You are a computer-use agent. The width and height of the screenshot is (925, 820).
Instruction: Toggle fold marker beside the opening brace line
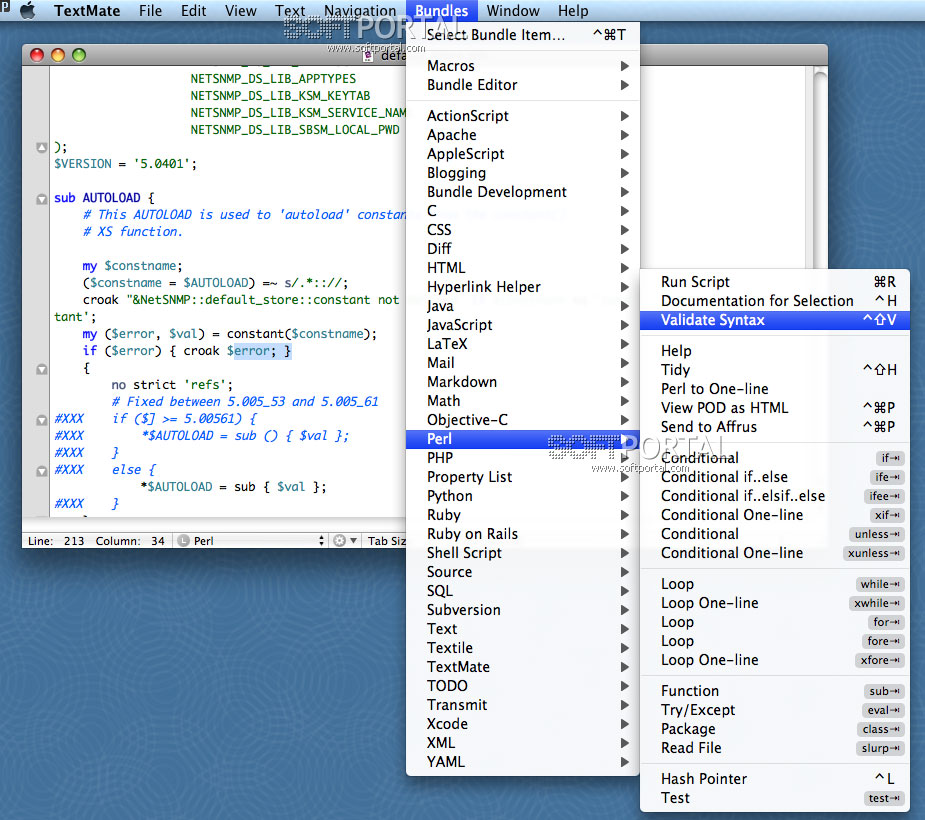tap(41, 369)
